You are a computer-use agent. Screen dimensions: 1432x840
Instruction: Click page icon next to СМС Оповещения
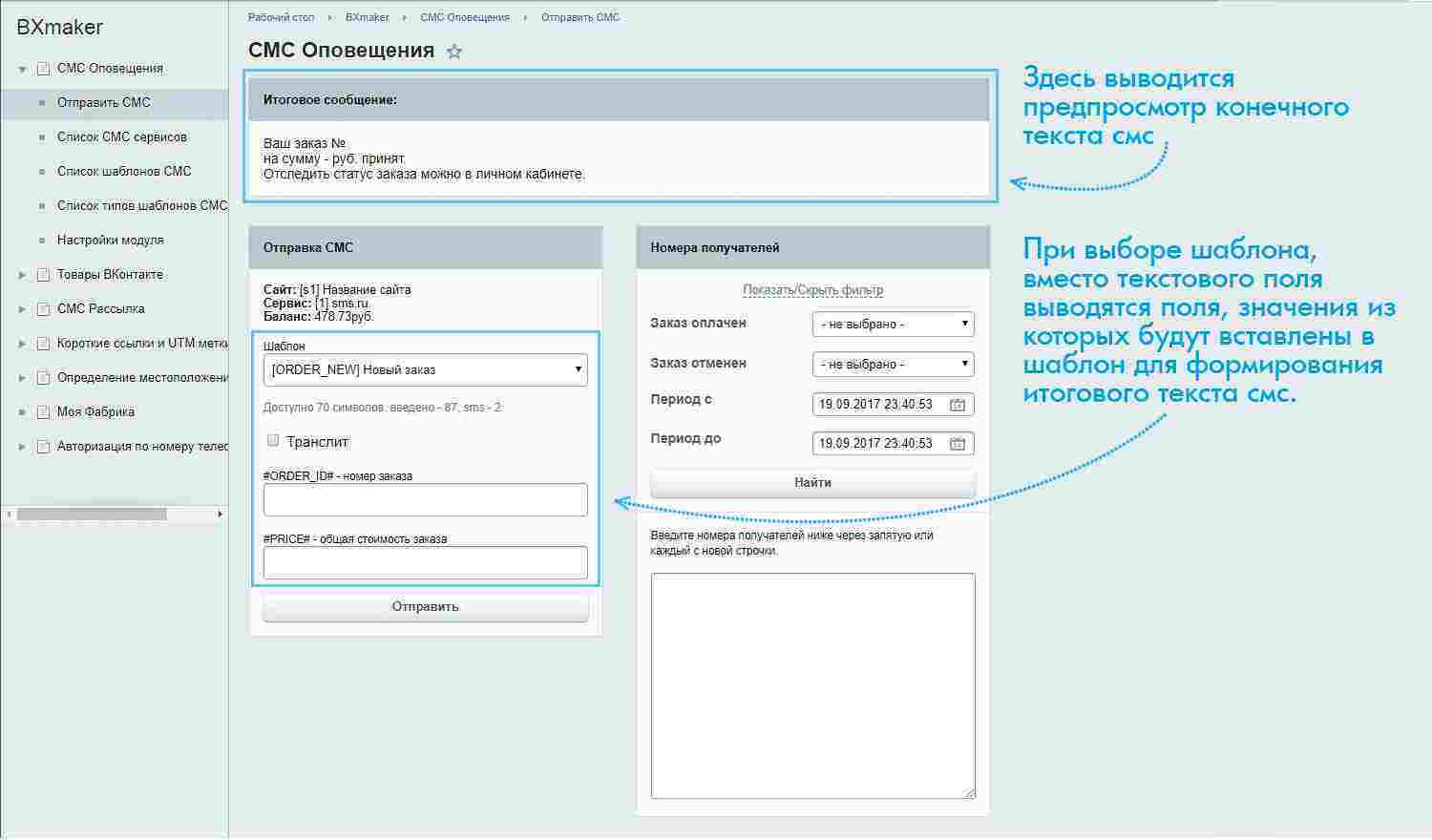43,69
